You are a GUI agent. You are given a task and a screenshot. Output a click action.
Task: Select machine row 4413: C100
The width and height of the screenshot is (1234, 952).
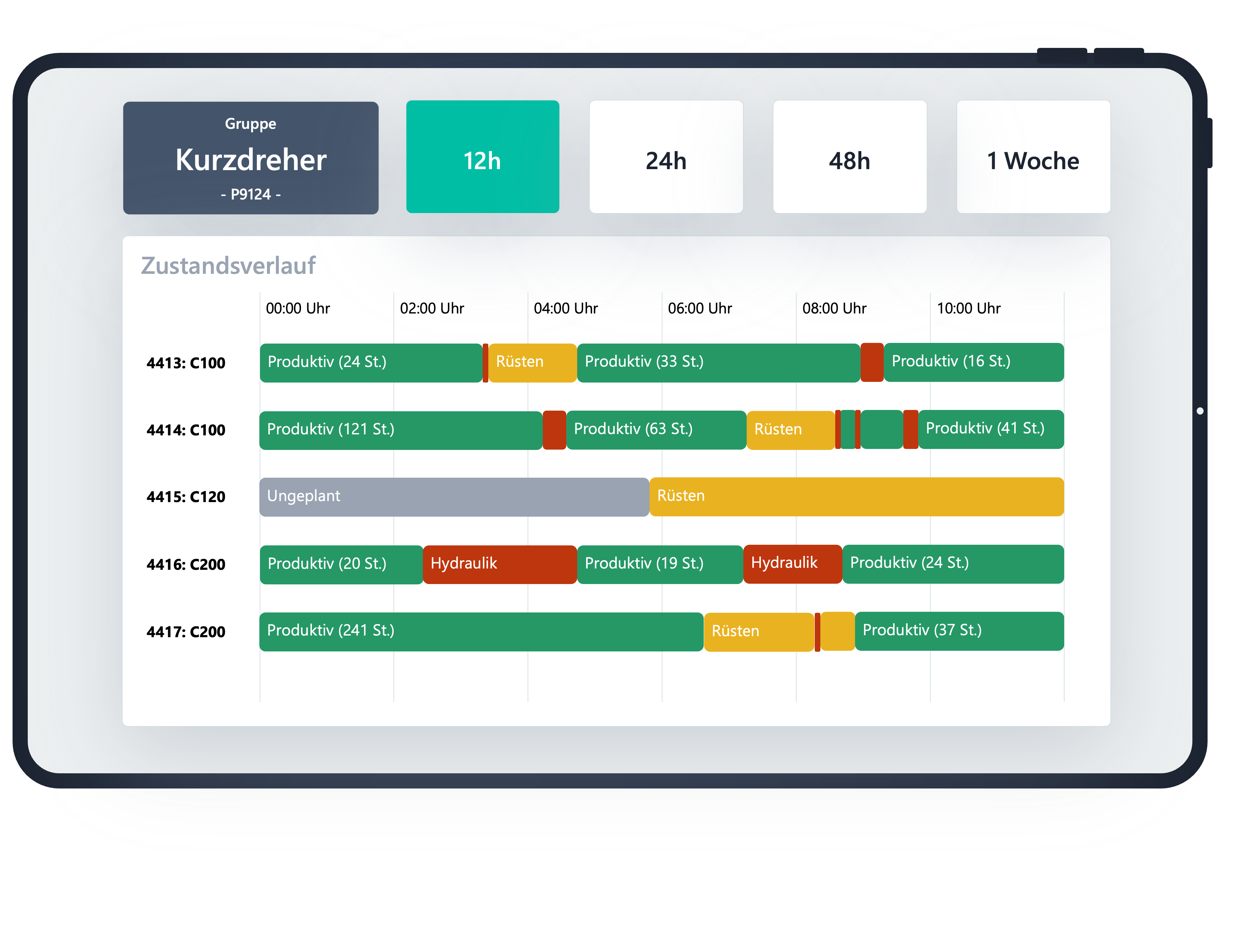click(x=186, y=362)
